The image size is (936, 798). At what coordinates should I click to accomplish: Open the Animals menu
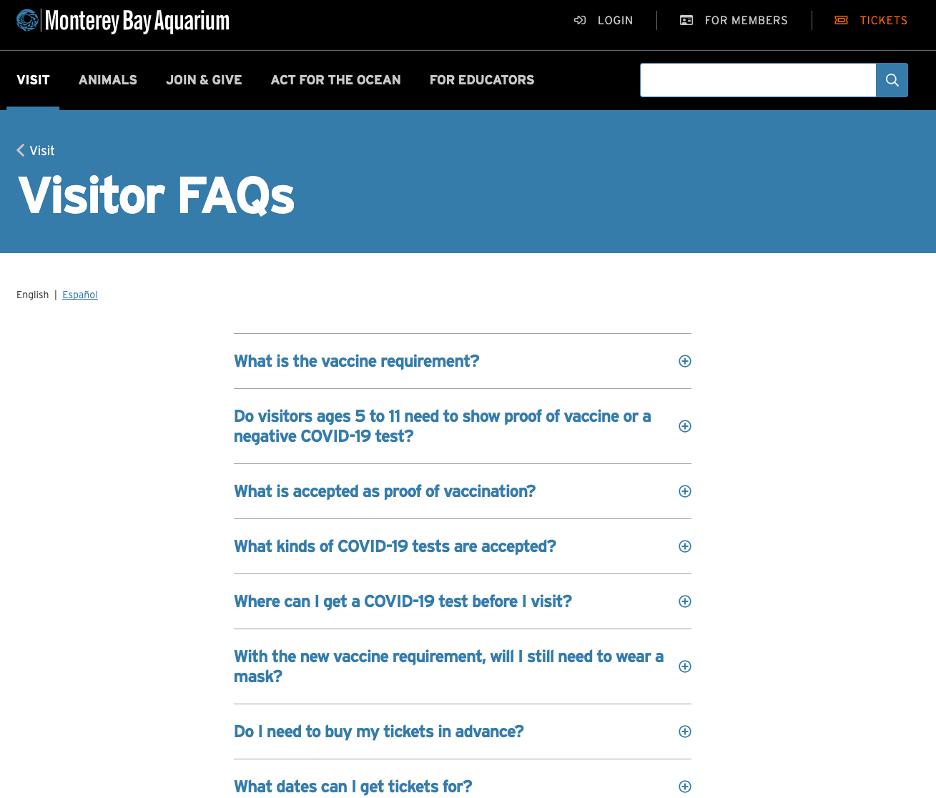(108, 80)
